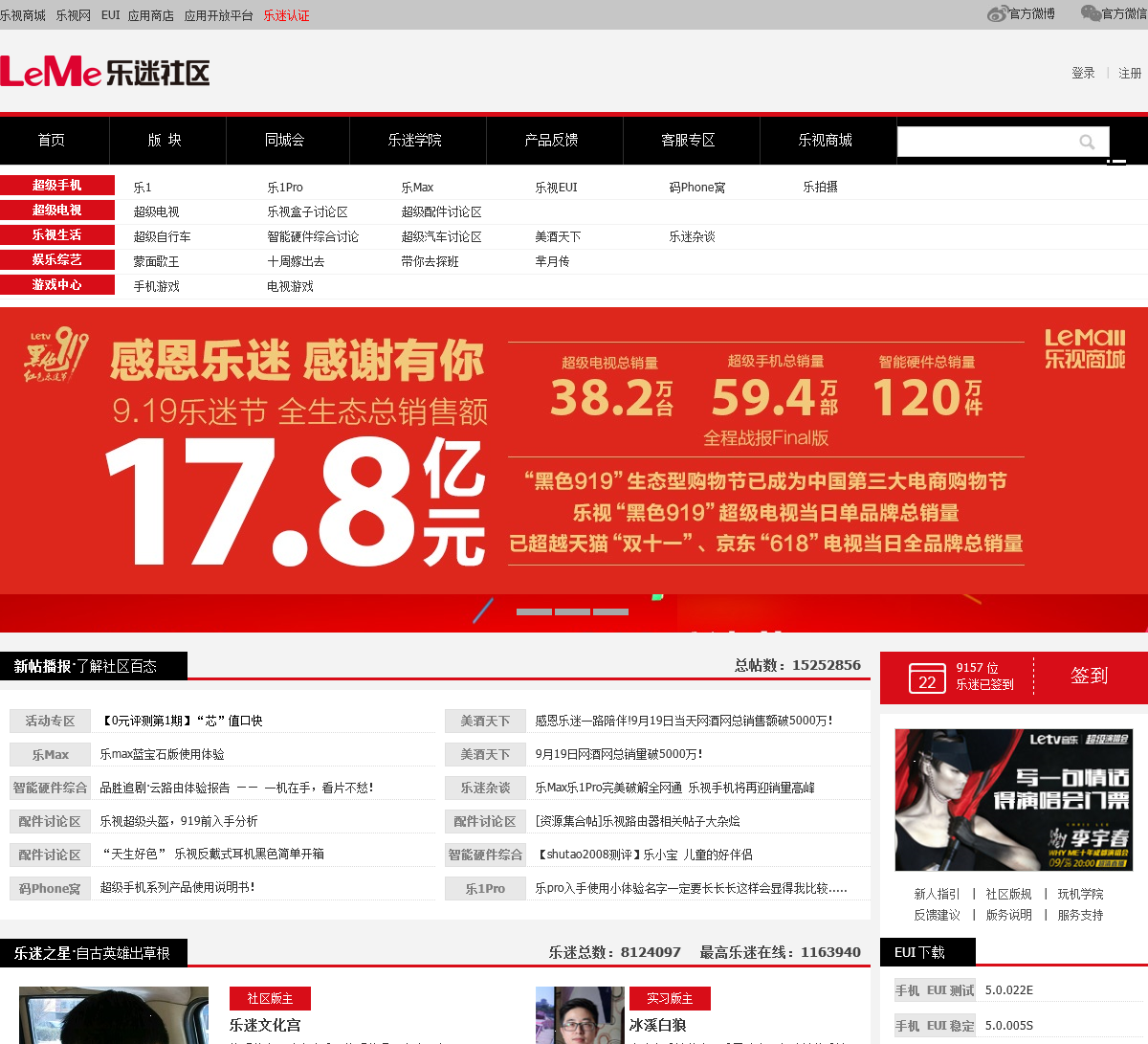Open 冰溪白狼 user profile name
The height and width of the screenshot is (1044, 1148).
(658, 1026)
